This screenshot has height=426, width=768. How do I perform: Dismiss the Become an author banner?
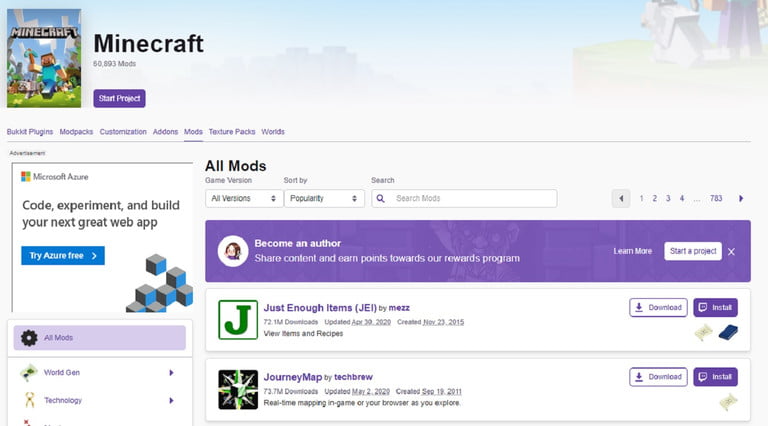(x=731, y=252)
